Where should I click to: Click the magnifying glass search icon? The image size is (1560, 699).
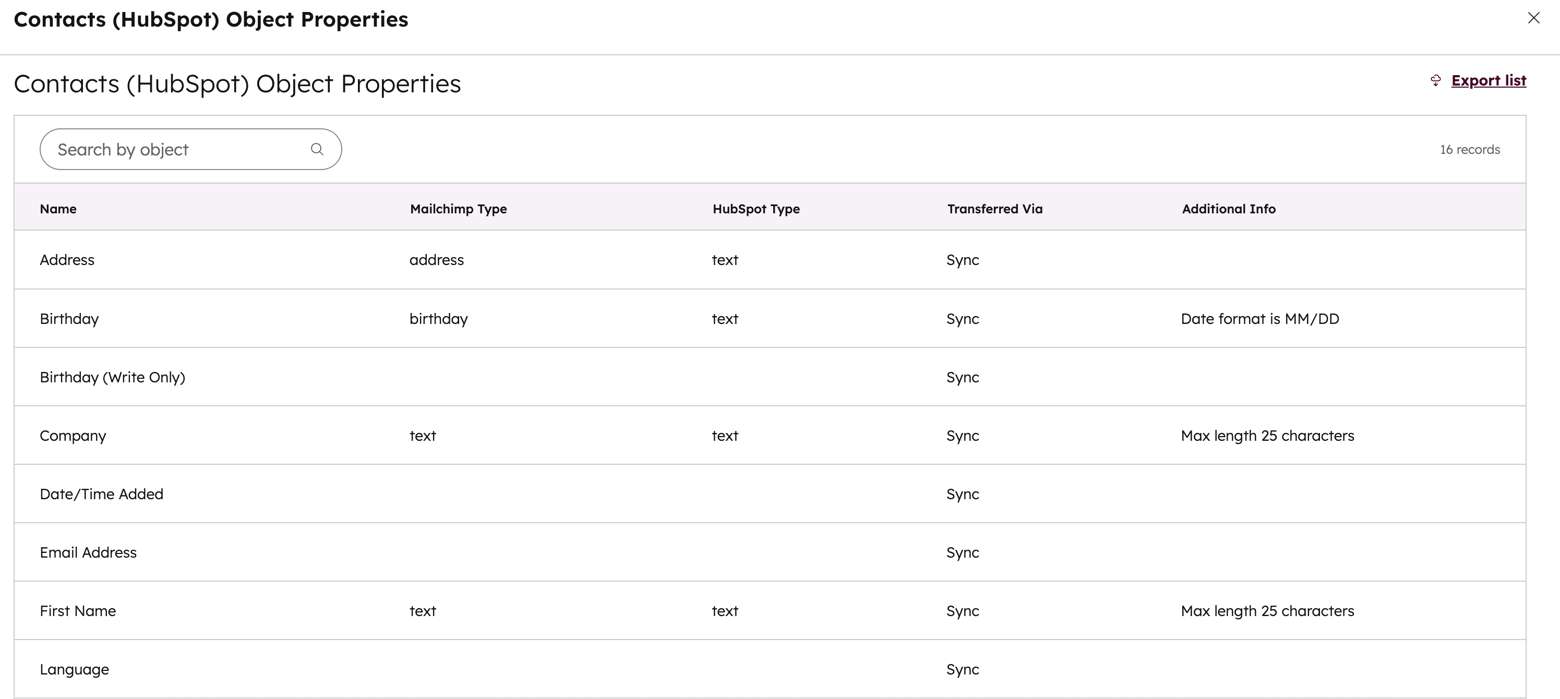point(317,148)
